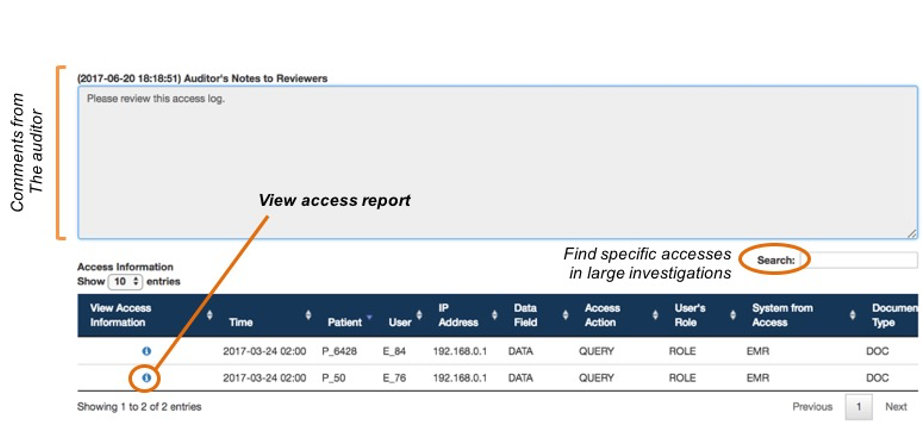This screenshot has height=424, width=922.
Task: Grab the notes textarea resize handle
Action: 912,233
